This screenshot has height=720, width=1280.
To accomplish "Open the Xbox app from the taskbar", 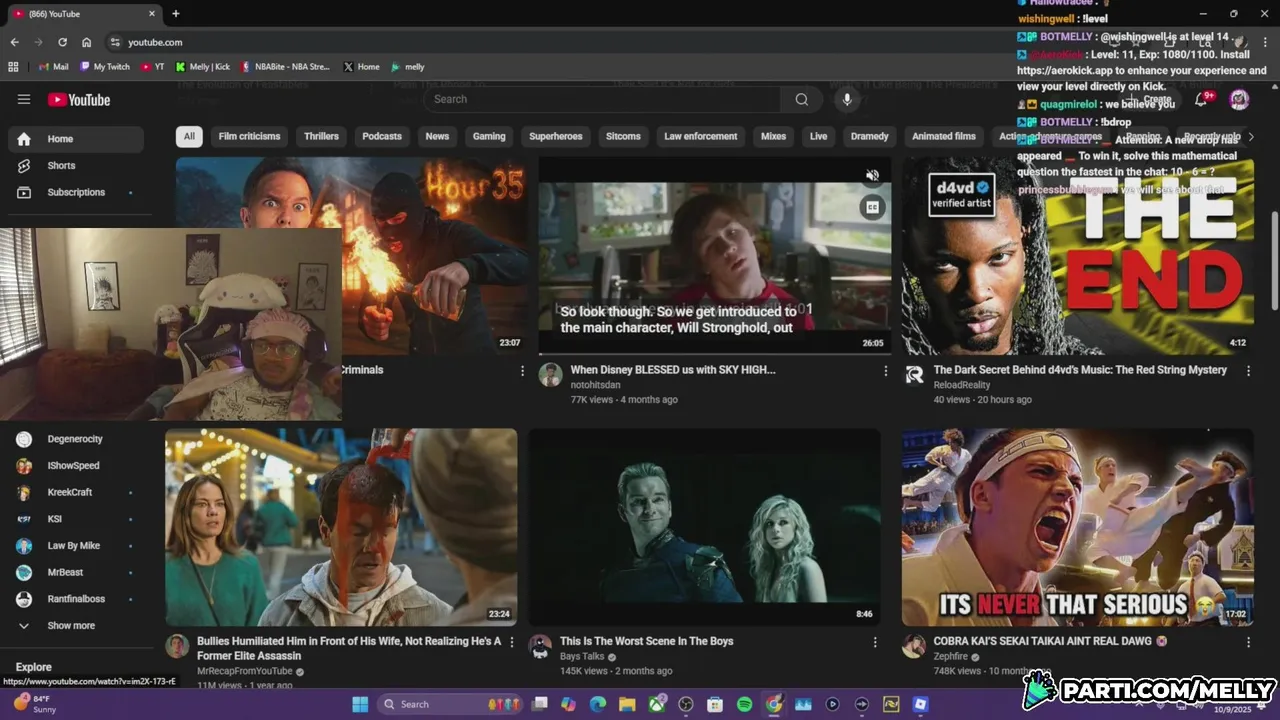I will pyautogui.click(x=657, y=704).
